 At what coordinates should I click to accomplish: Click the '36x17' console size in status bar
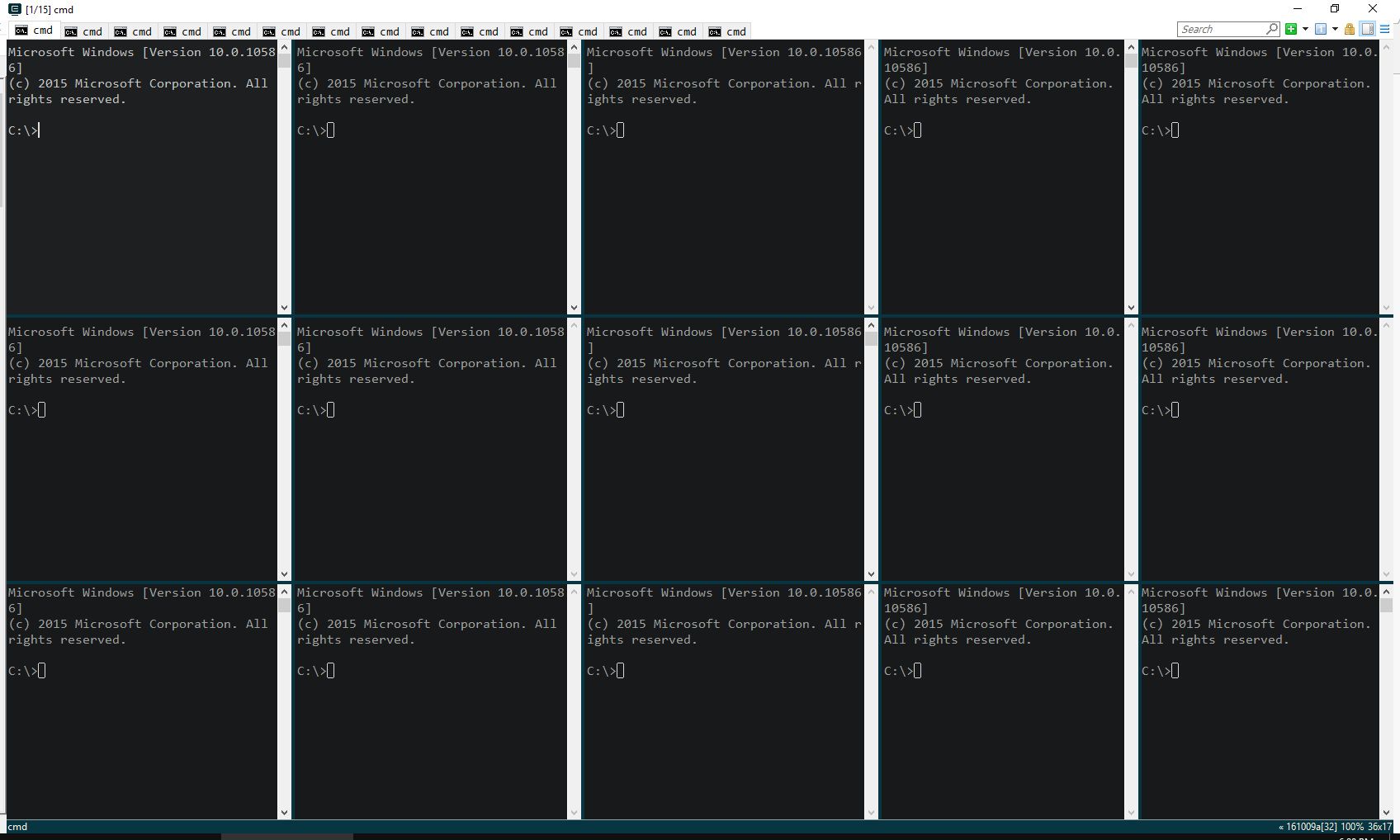pos(1380,827)
